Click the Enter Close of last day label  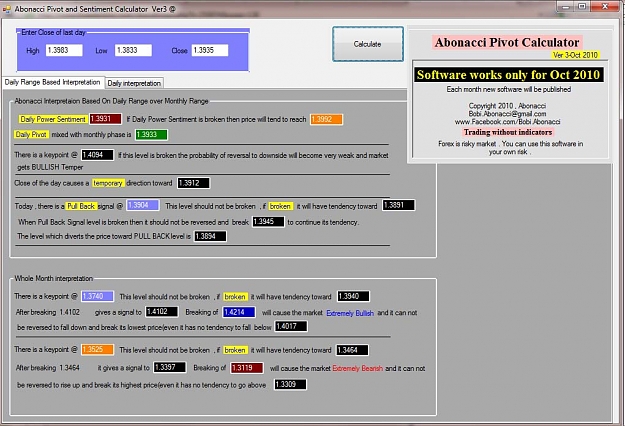53,32
